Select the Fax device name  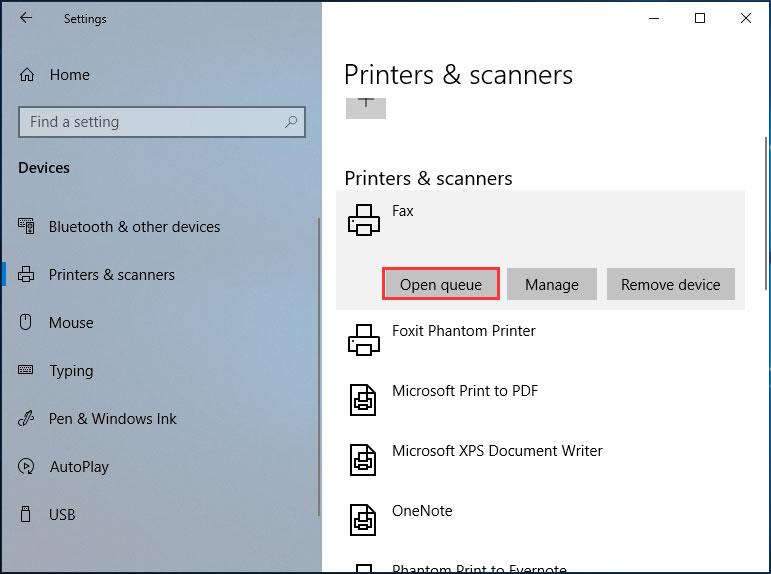coord(403,211)
